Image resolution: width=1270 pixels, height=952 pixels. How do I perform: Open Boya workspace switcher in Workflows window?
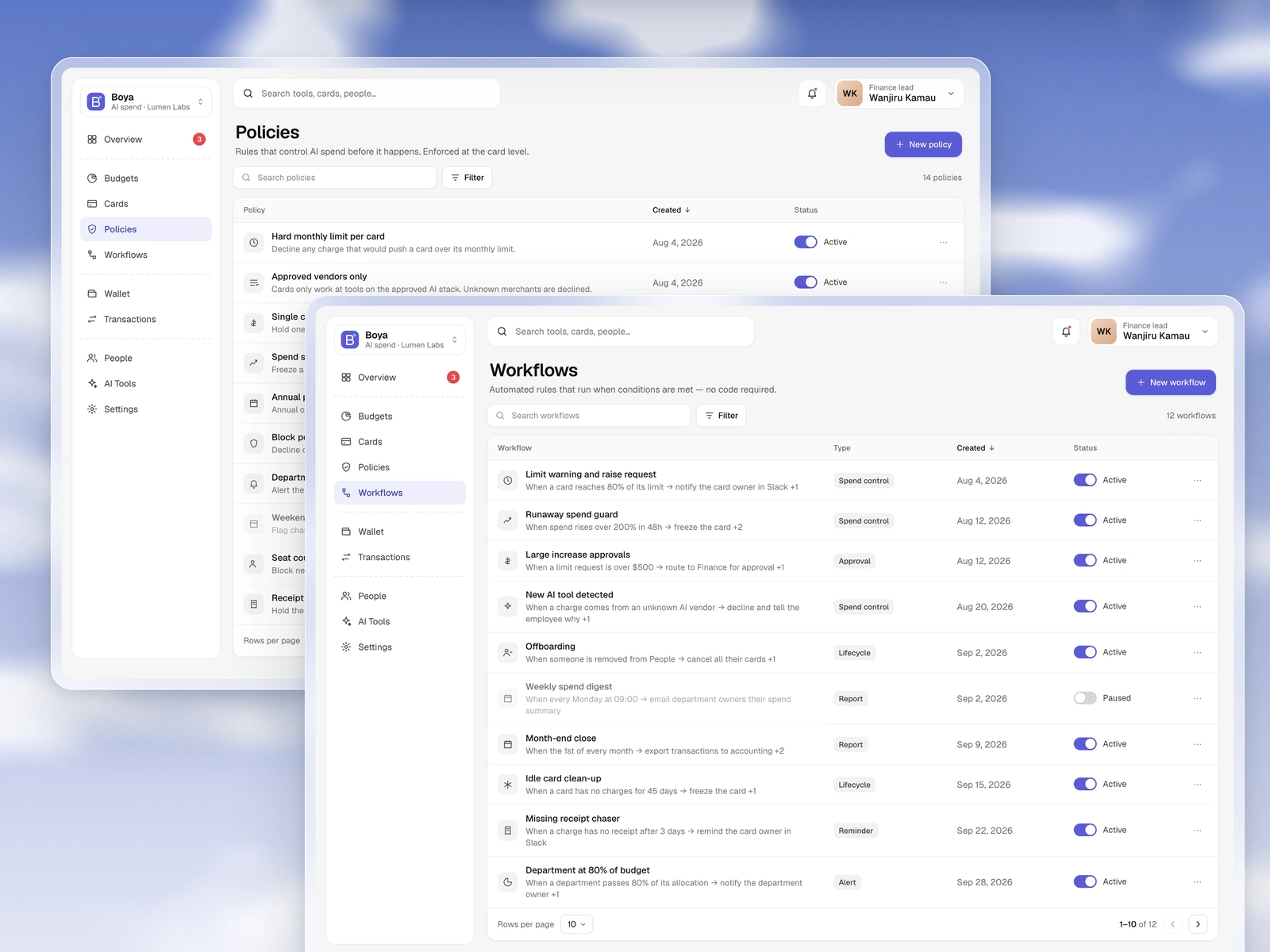(x=400, y=340)
